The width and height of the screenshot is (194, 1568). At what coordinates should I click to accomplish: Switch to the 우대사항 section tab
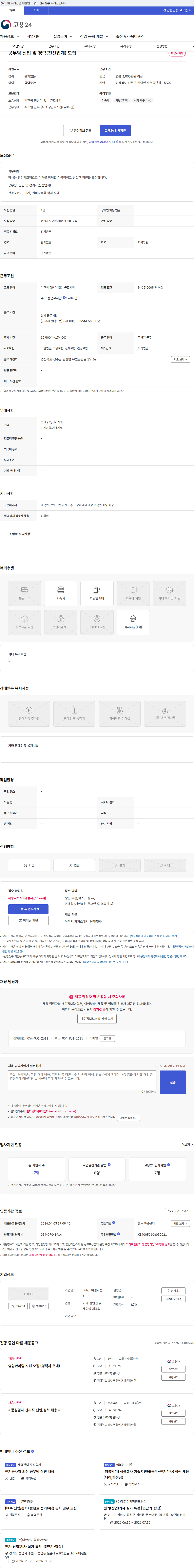point(90,46)
